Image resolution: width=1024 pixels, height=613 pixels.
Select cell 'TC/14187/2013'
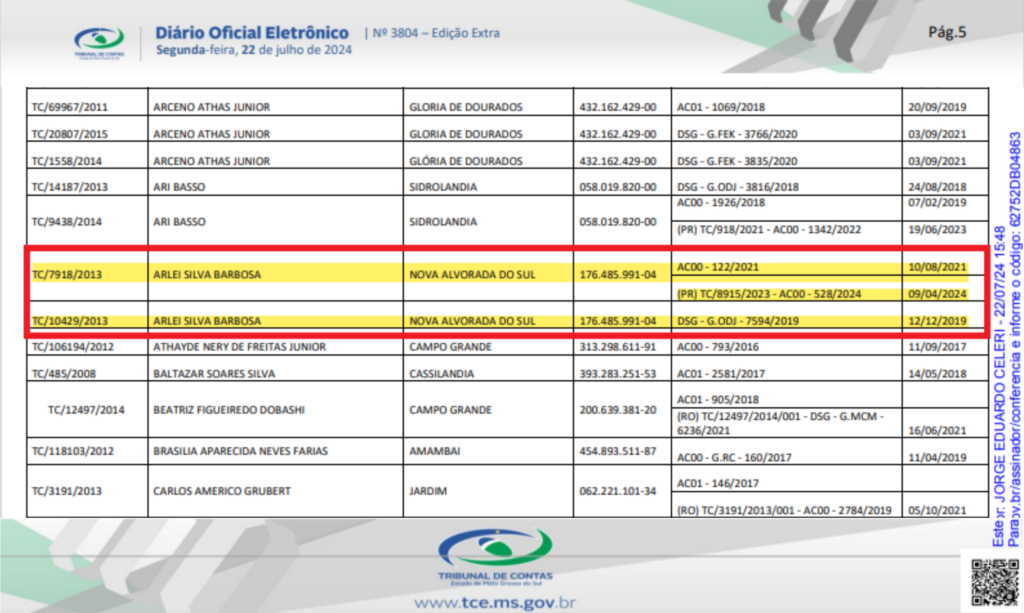(70, 187)
